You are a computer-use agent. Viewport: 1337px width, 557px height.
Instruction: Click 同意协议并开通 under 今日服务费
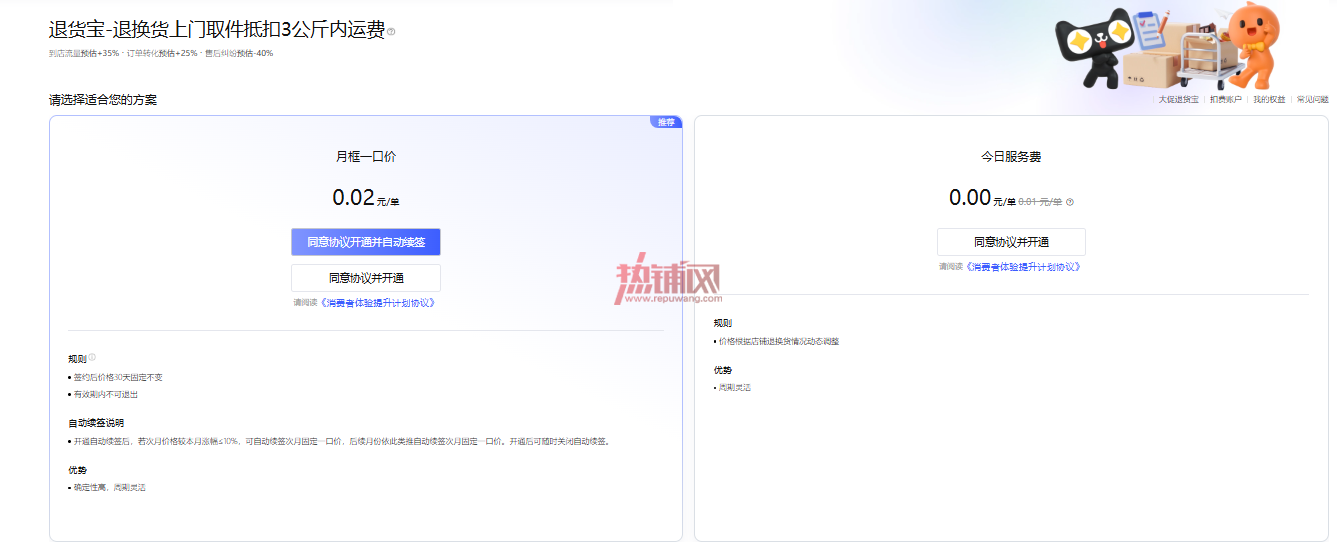[x=1011, y=242]
